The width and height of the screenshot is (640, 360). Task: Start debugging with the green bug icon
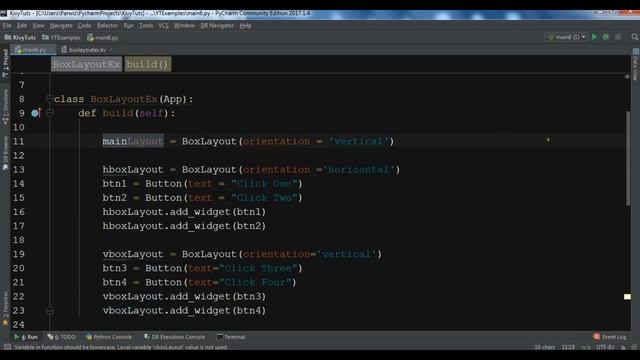click(606, 37)
